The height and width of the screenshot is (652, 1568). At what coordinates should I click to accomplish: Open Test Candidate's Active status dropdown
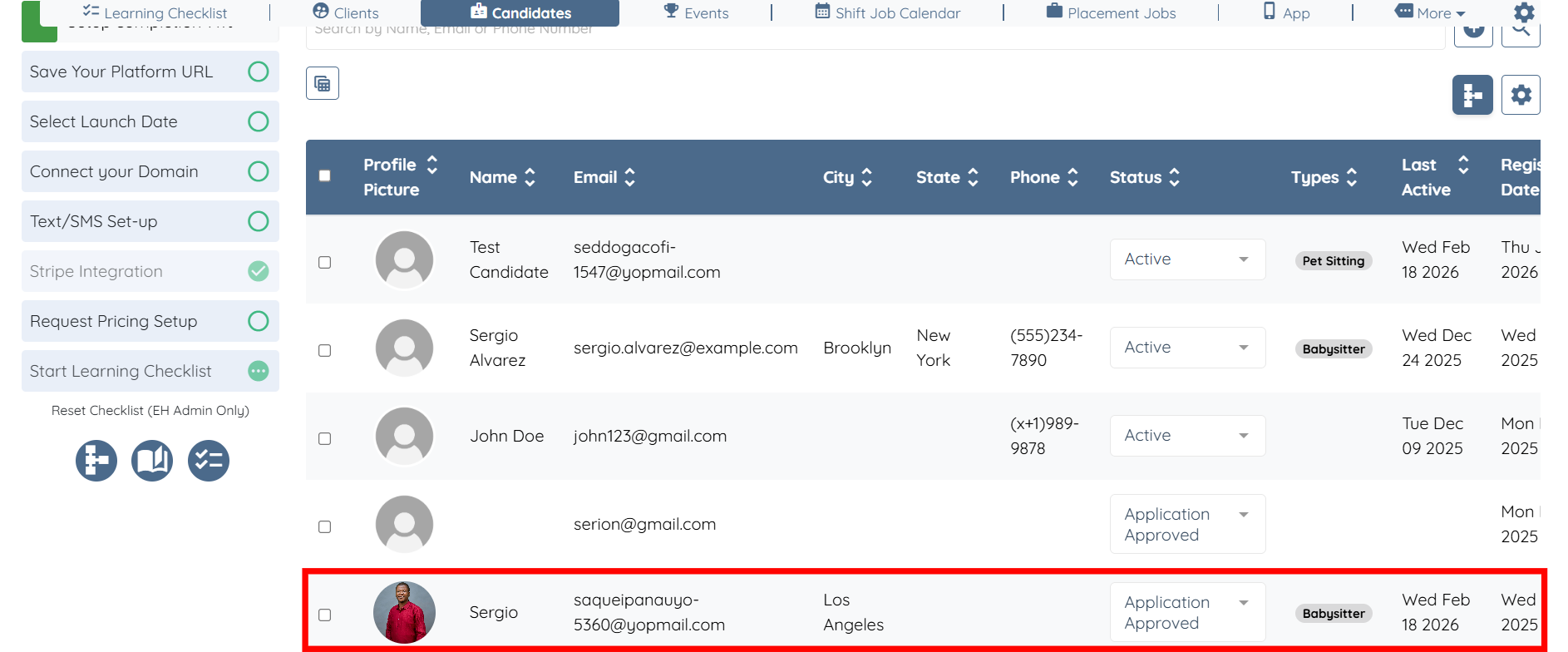1187,259
